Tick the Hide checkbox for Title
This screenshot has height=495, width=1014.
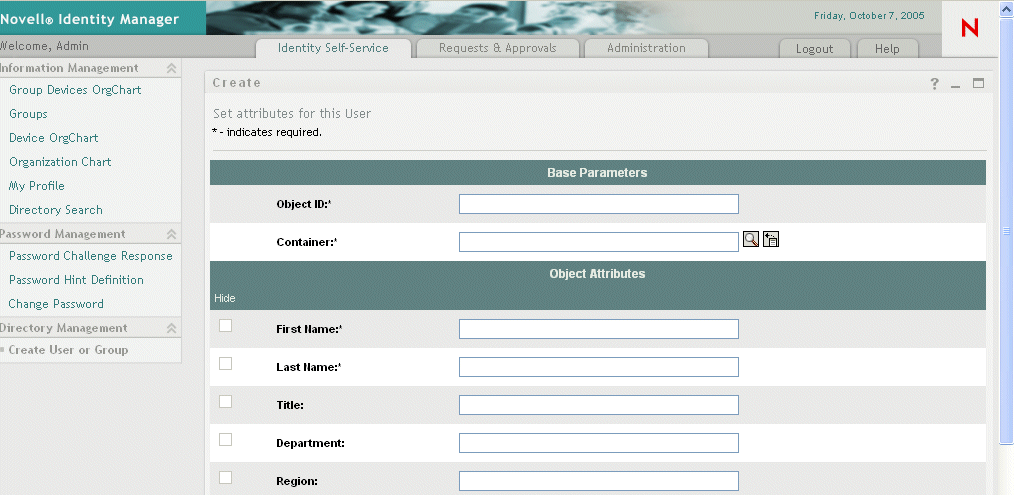click(x=225, y=402)
